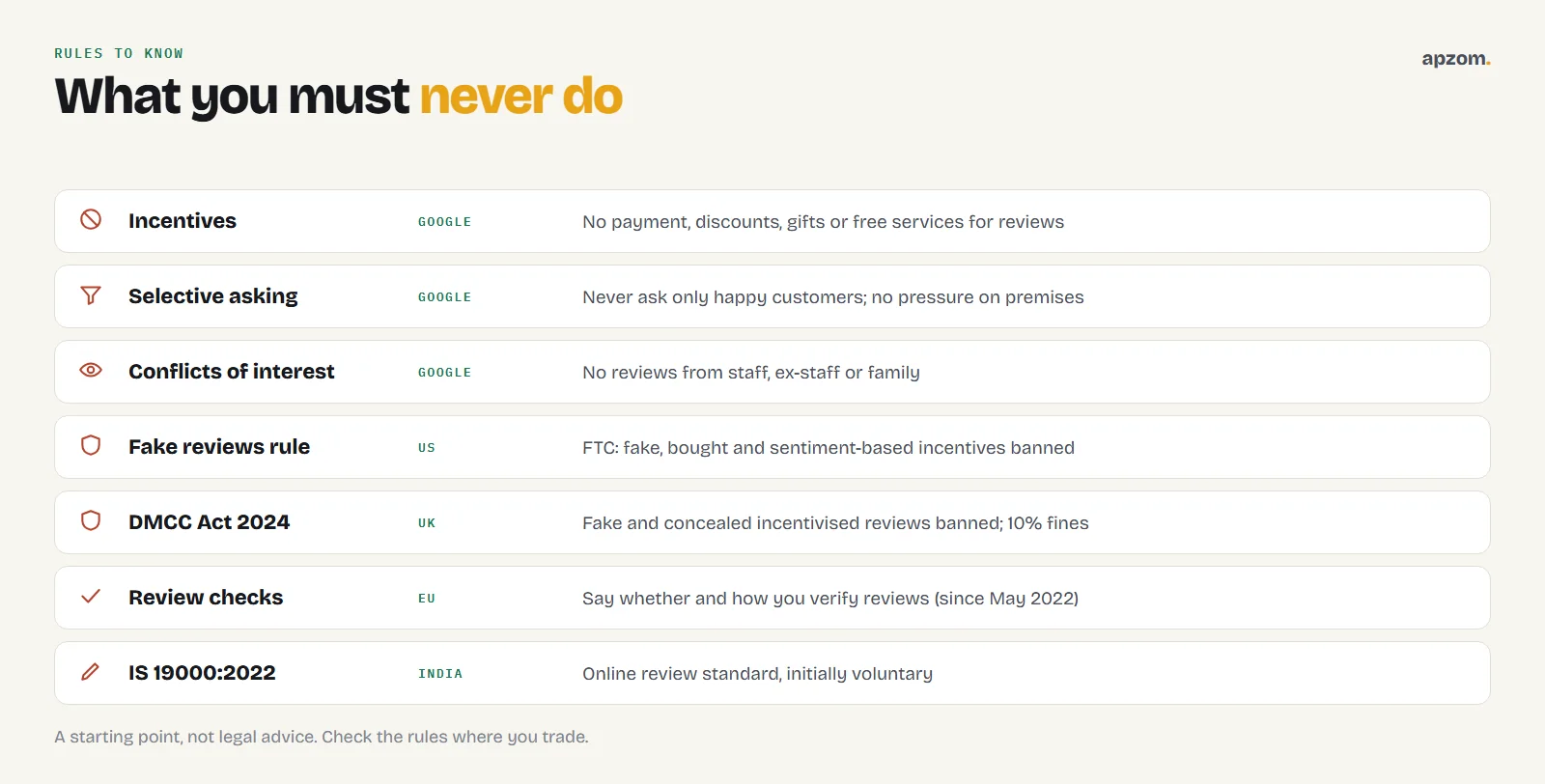Select the 'Review checks' row title
Image resolution: width=1545 pixels, height=784 pixels.
[206, 598]
